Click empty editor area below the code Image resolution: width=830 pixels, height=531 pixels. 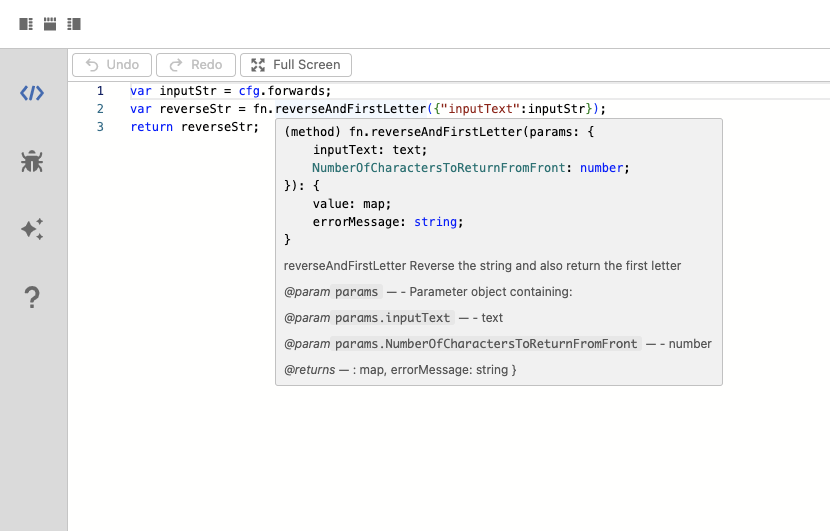click(448, 458)
